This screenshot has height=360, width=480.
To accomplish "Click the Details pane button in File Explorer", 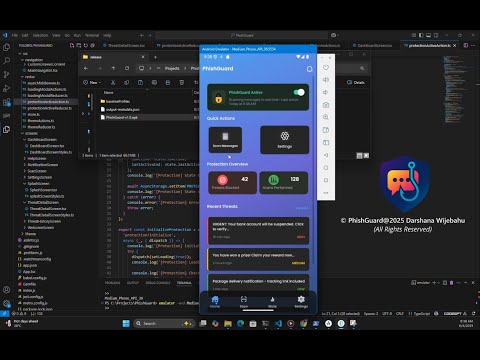I will coord(356,82).
